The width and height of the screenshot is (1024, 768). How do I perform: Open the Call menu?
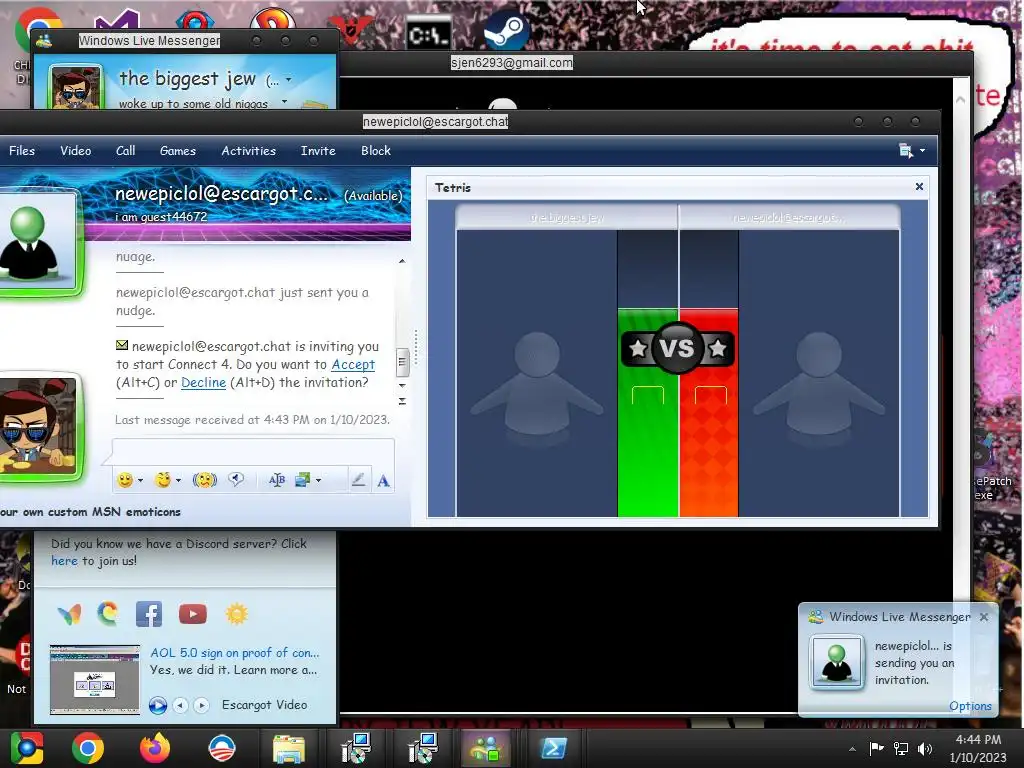125,151
